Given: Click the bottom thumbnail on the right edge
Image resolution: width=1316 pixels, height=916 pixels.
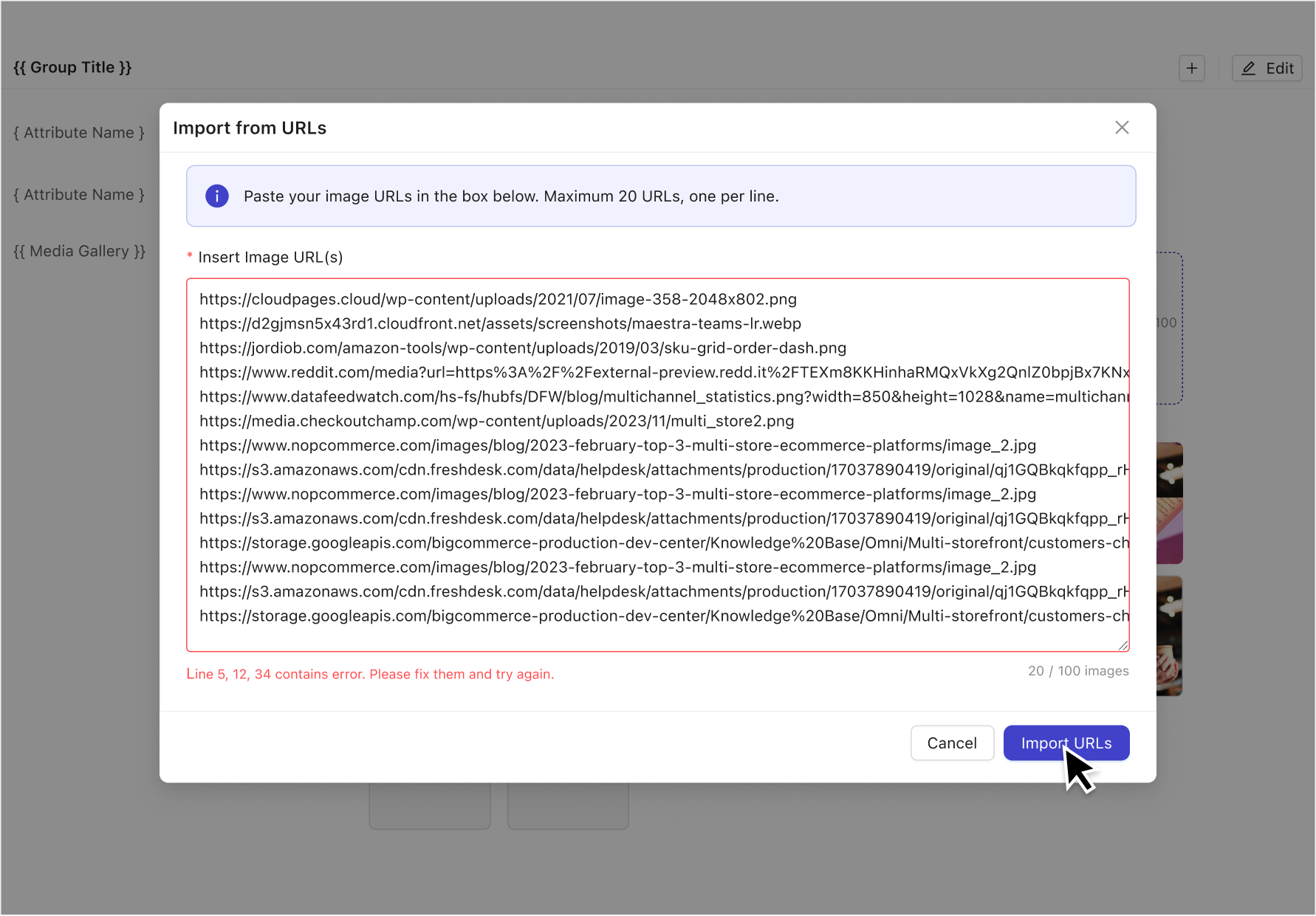Looking at the screenshot, I should tap(1171, 636).
